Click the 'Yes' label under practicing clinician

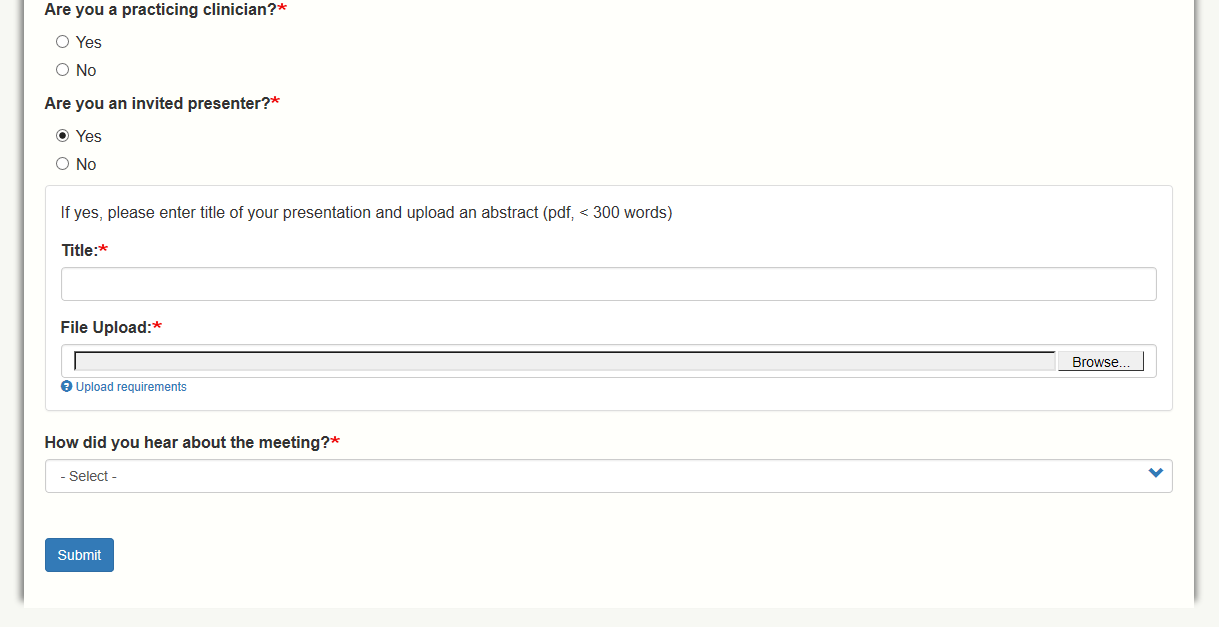[89, 42]
